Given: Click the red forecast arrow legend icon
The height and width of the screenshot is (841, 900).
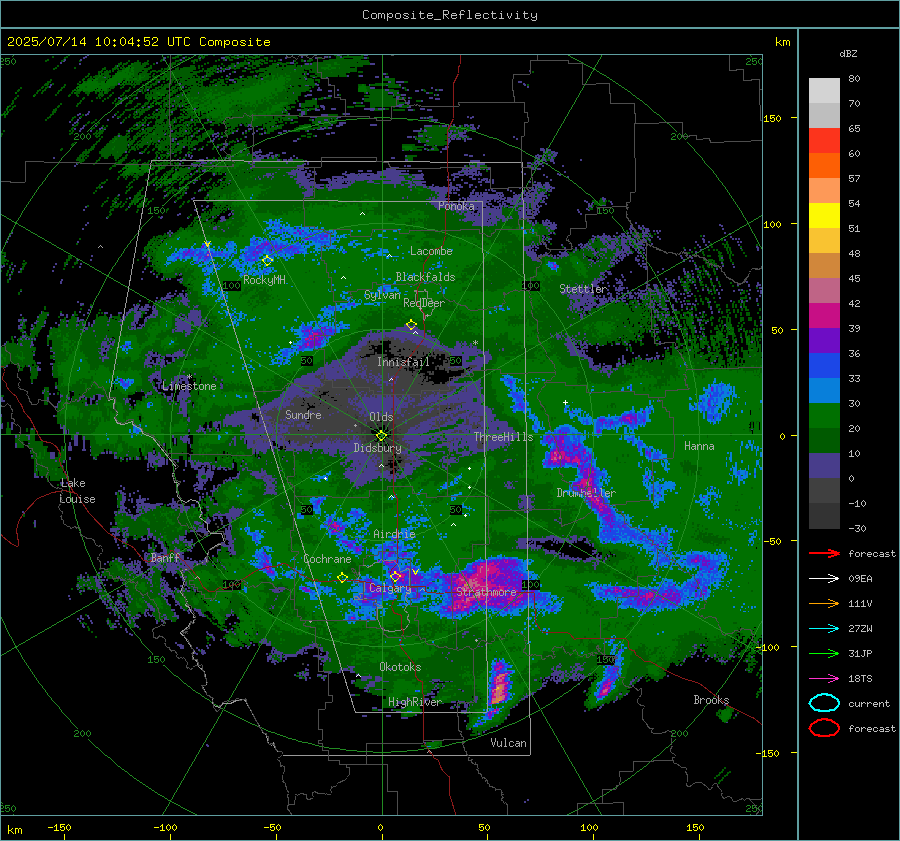Looking at the screenshot, I should pyautogui.click(x=824, y=553).
